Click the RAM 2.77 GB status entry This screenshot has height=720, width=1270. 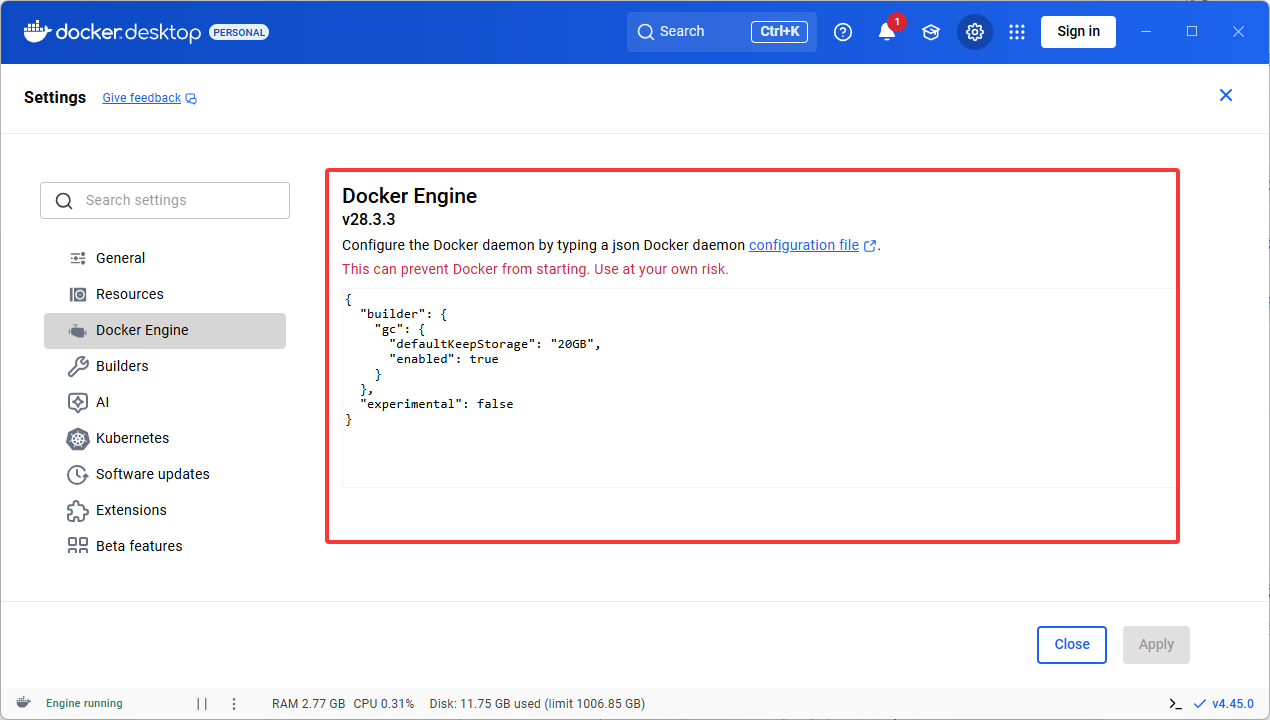coord(309,704)
